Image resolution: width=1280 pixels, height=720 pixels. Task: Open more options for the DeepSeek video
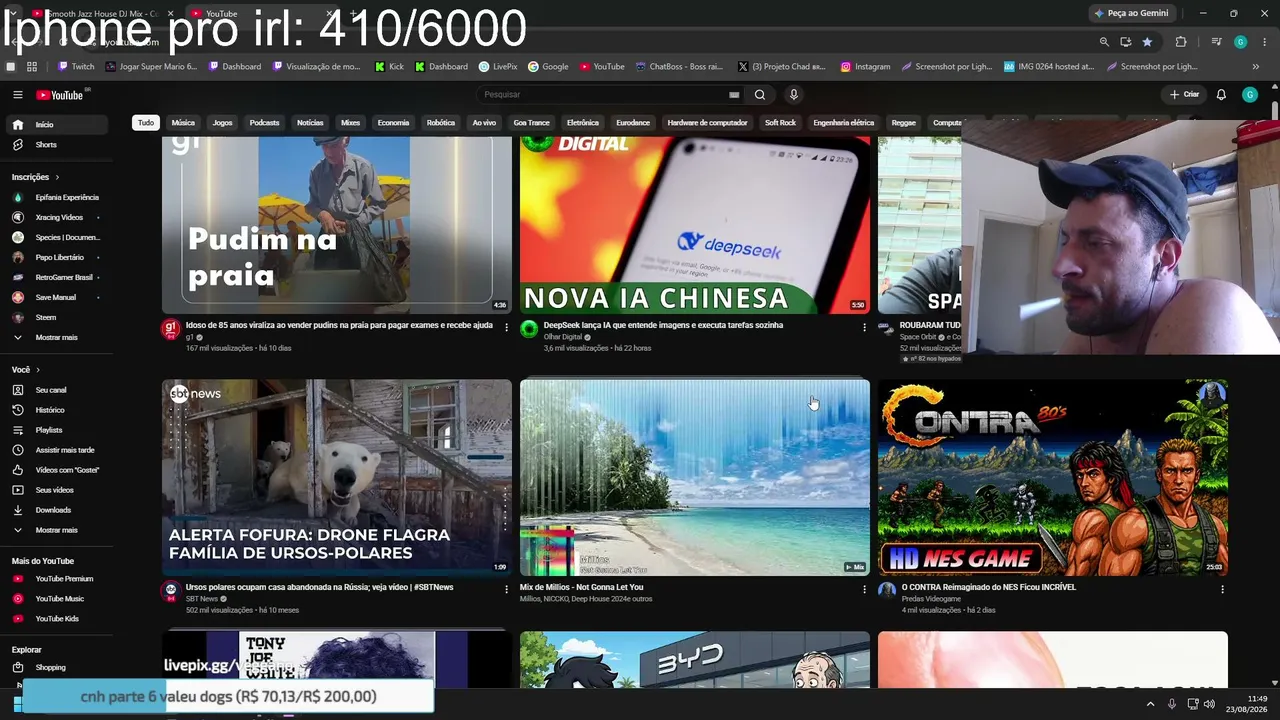864,327
